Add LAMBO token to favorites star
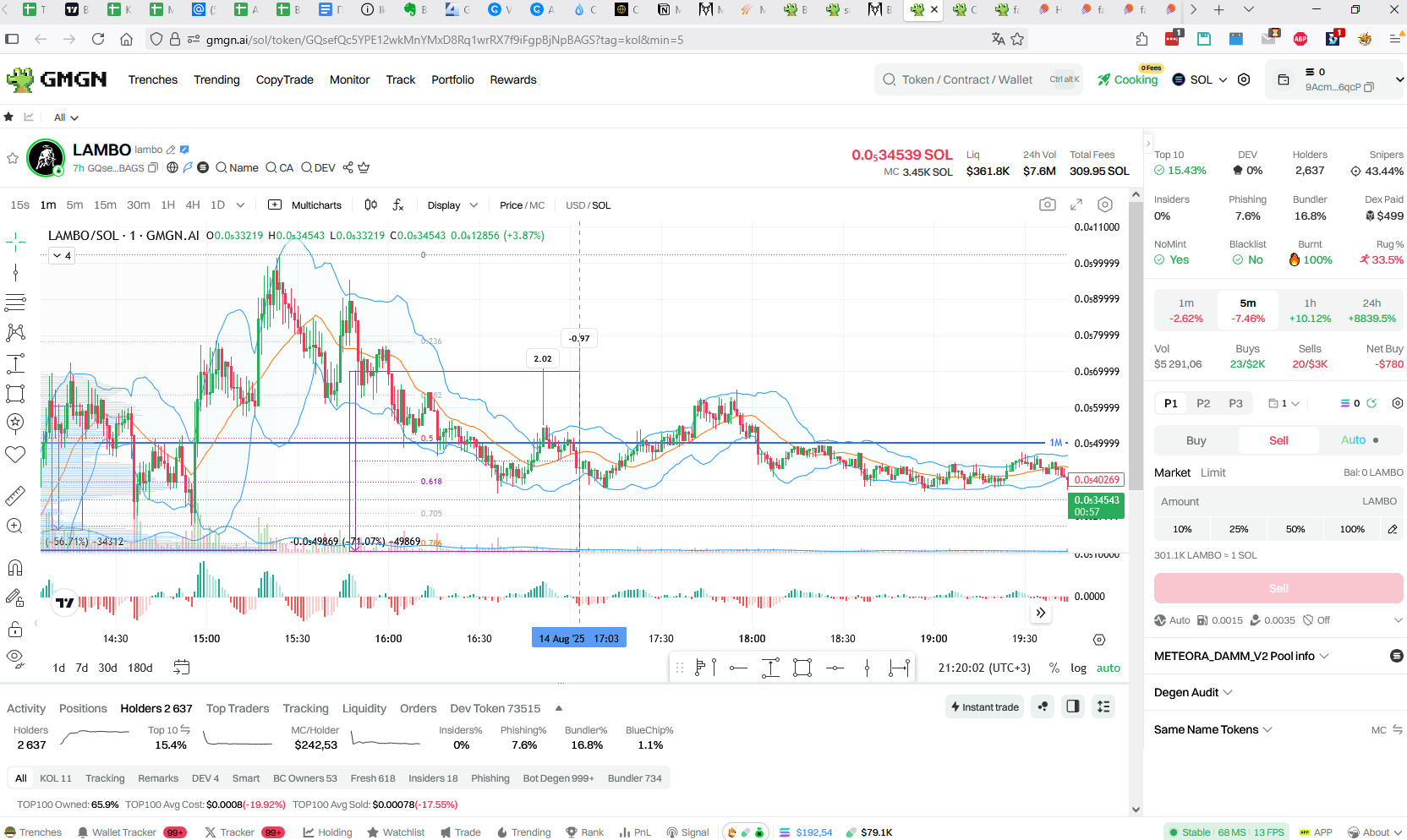The width and height of the screenshot is (1407, 840). [13, 158]
